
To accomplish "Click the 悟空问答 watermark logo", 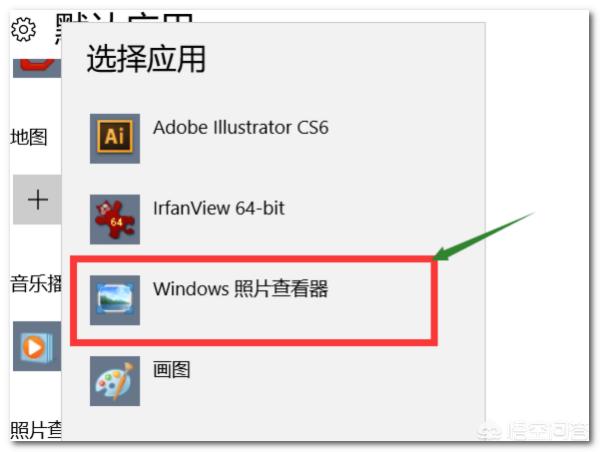I will pos(532,431).
